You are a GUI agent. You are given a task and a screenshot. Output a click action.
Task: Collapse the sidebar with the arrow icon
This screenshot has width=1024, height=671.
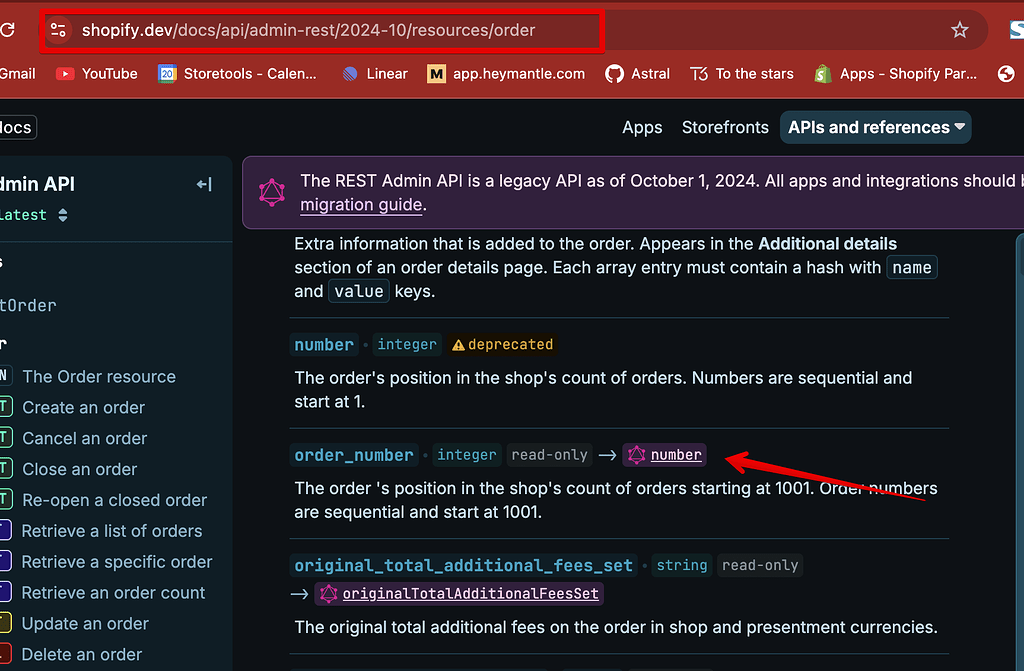(x=204, y=184)
